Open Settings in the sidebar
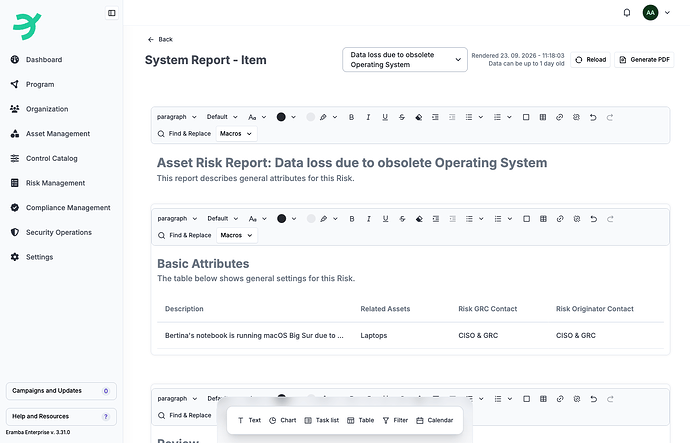Screen dimensions: 690x443 tap(39, 257)
